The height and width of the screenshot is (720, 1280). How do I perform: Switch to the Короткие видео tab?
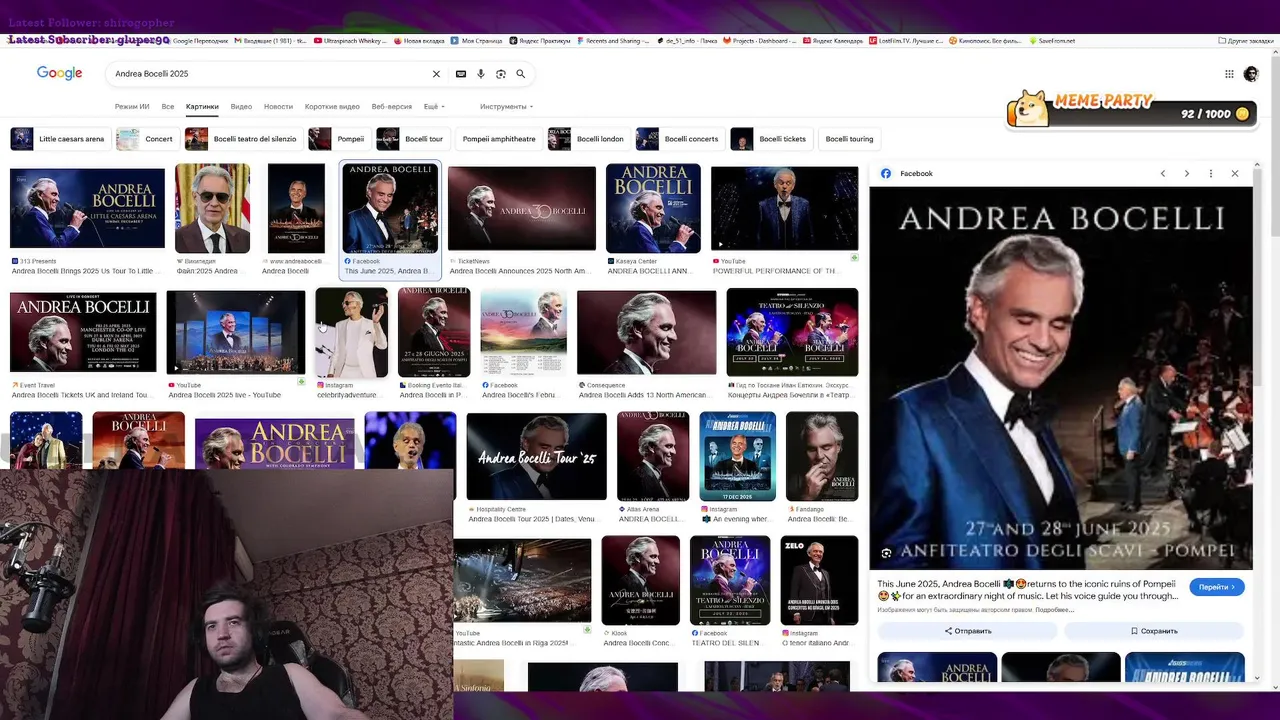point(332,107)
